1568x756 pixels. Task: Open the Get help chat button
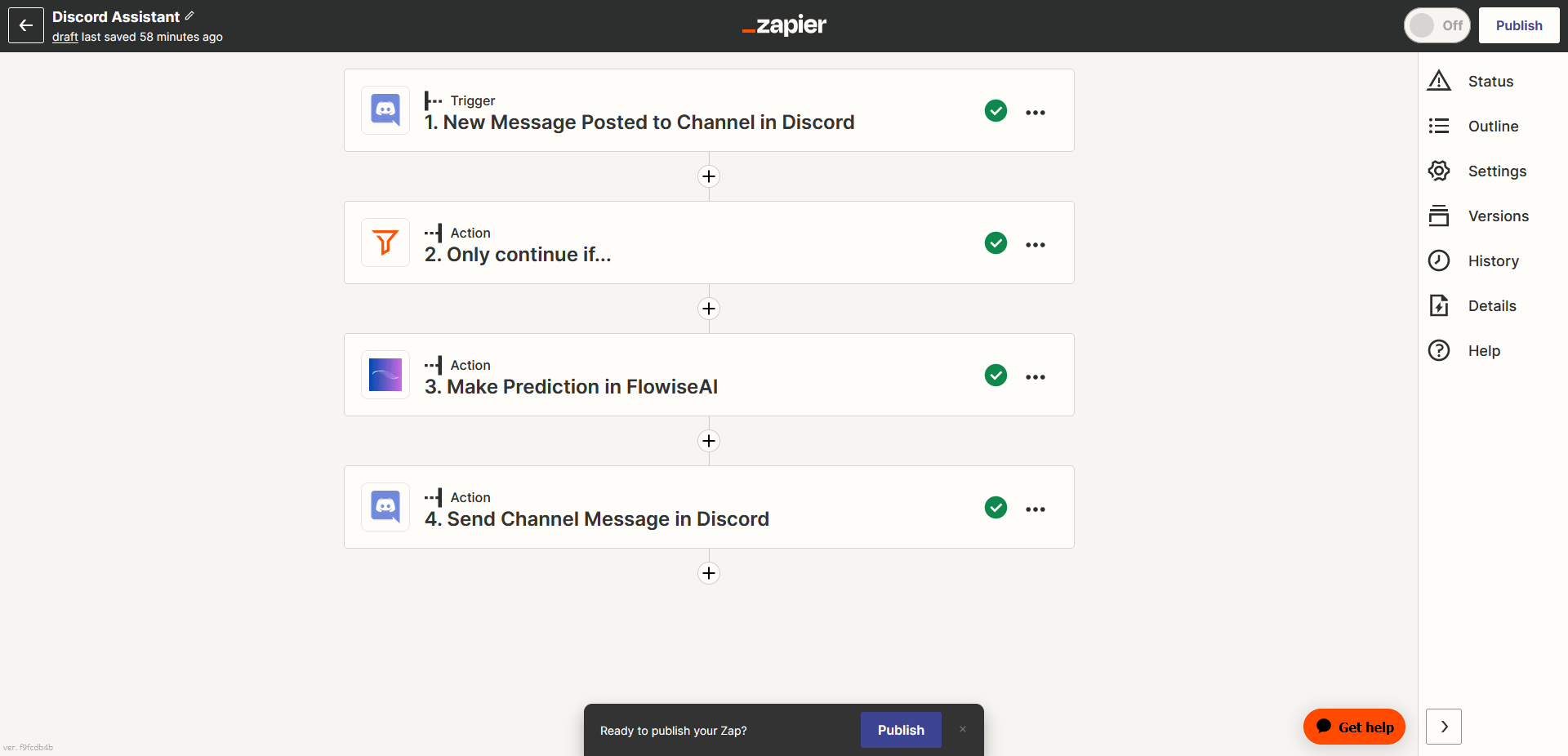click(1354, 727)
